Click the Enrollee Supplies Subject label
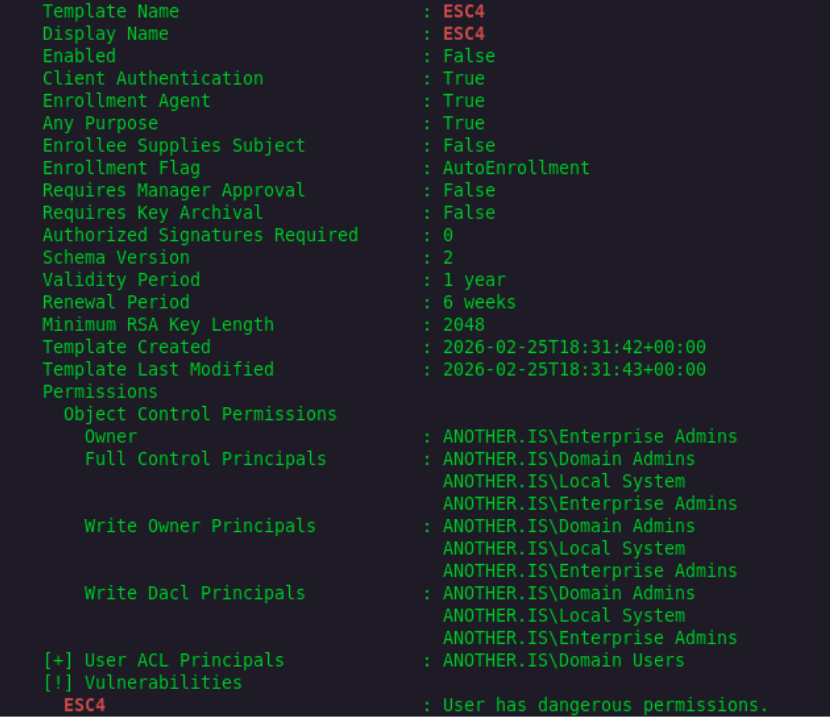This screenshot has width=830, height=717. [x=173, y=145]
